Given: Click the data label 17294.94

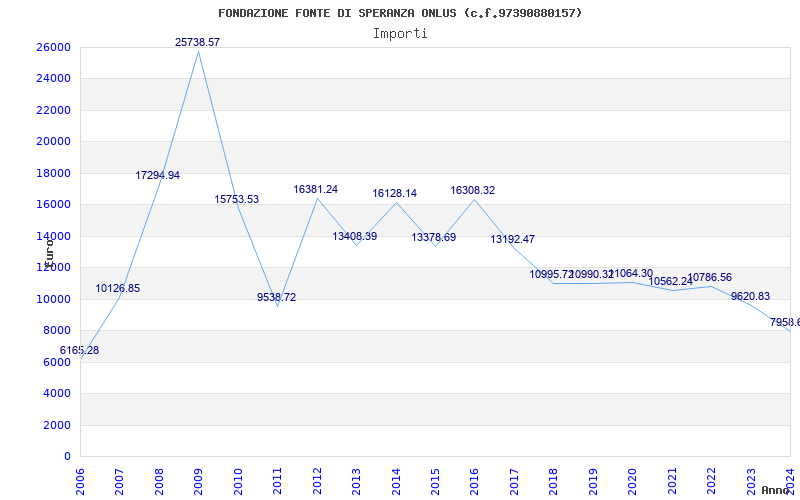Looking at the screenshot, I should tap(158, 176).
